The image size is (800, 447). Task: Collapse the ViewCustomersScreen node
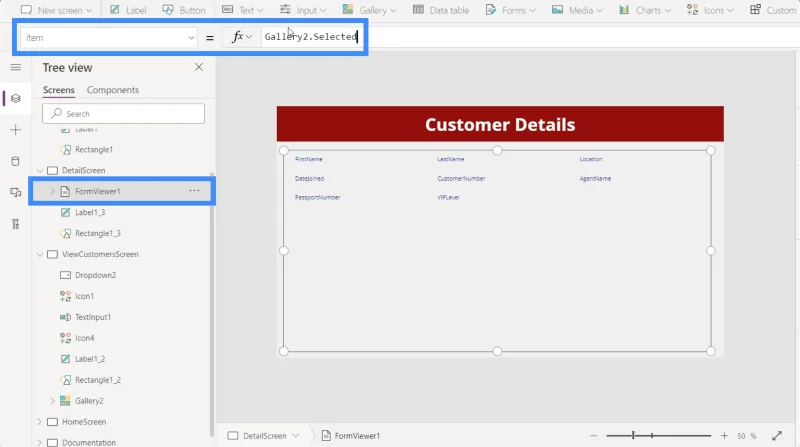40,254
